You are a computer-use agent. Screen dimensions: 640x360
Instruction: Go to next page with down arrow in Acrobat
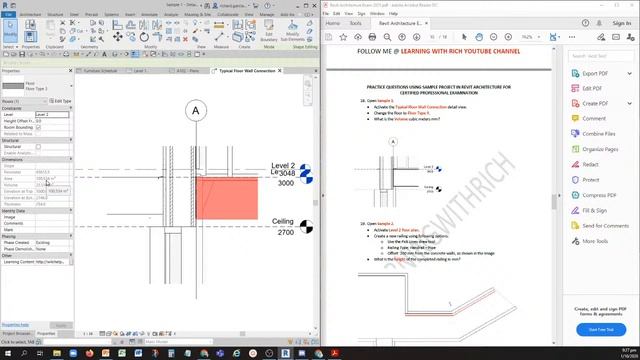pos(416,37)
